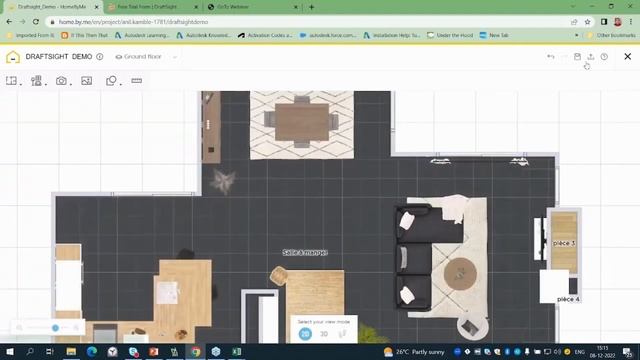Switch to the Draftsight_Demo HomeByMe tab

pos(53,7)
